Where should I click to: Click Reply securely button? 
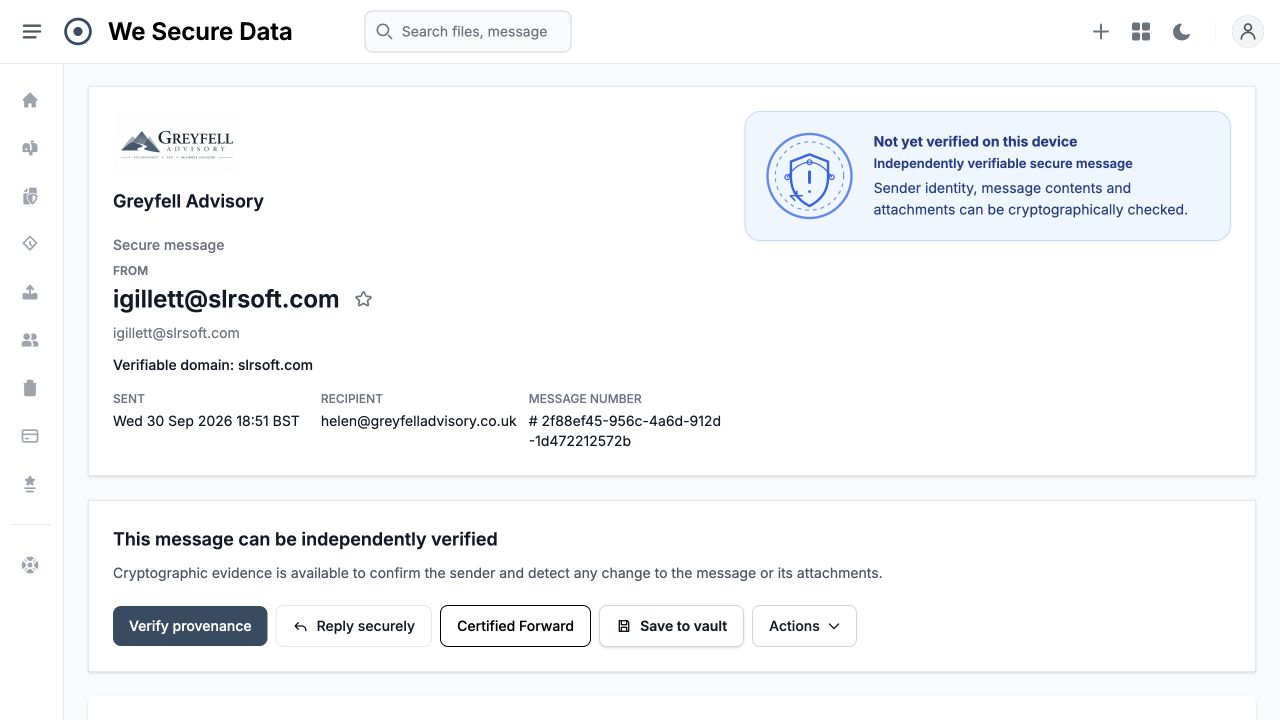pyautogui.click(x=354, y=626)
